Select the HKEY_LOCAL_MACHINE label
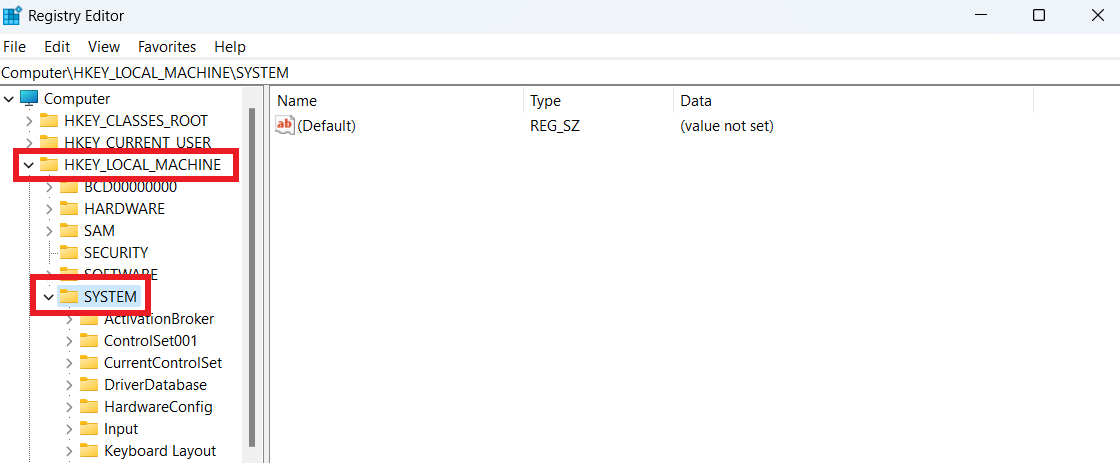1120x463 pixels. pos(143,165)
